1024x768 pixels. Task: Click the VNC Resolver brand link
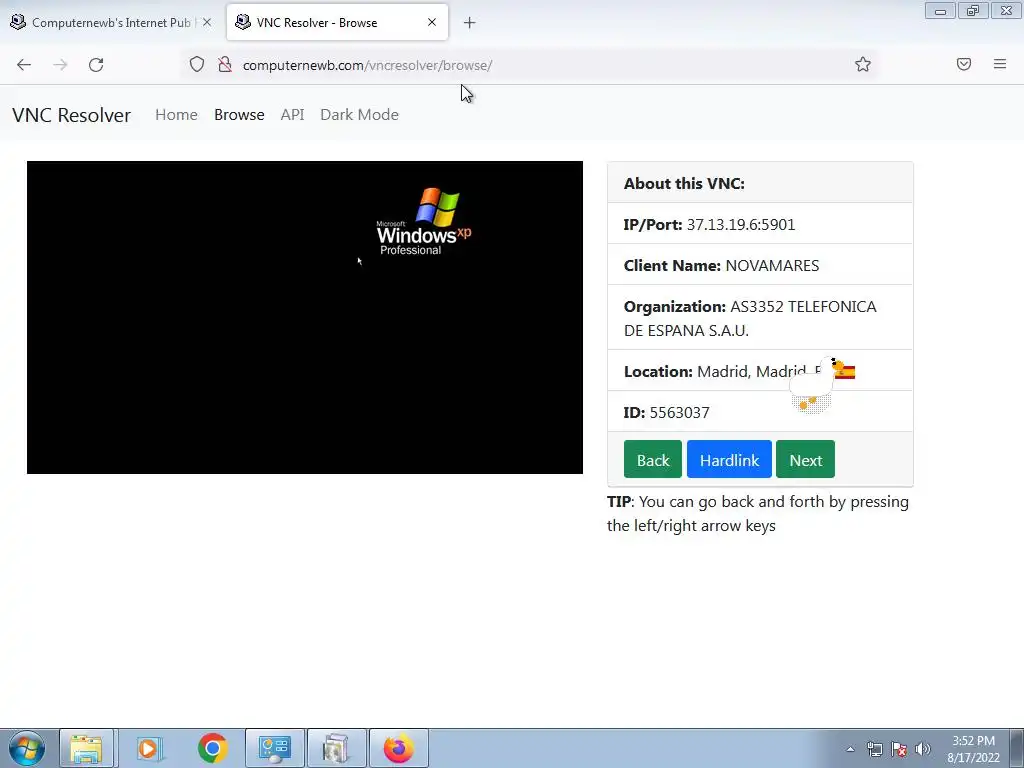pos(71,115)
